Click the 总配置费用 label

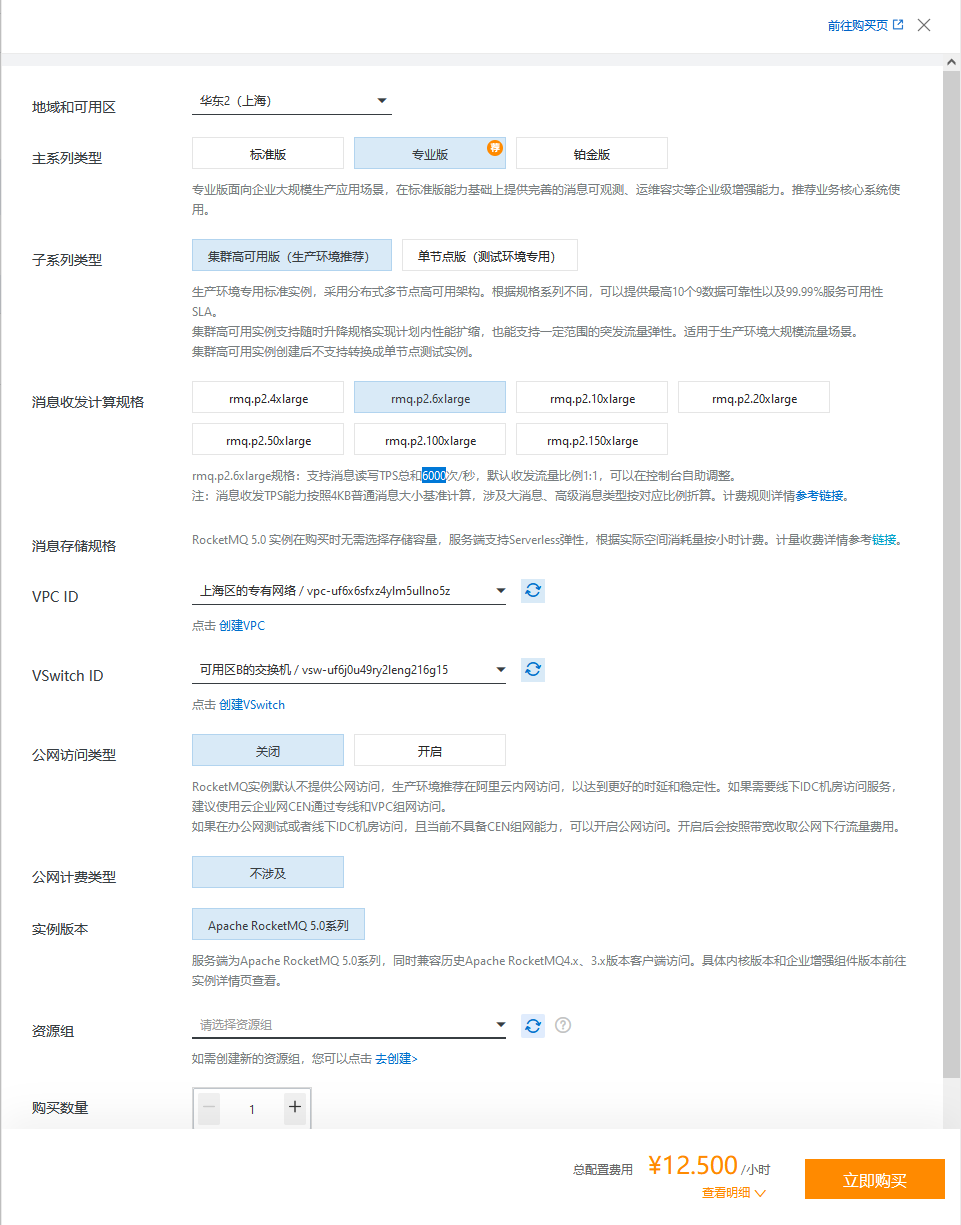coord(603,1169)
